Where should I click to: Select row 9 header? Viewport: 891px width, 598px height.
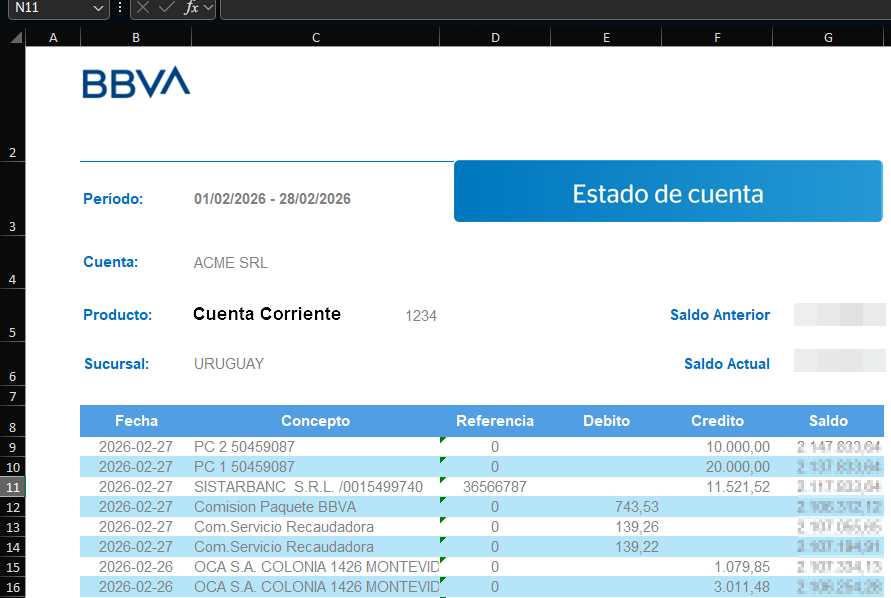pyautogui.click(x=13, y=447)
